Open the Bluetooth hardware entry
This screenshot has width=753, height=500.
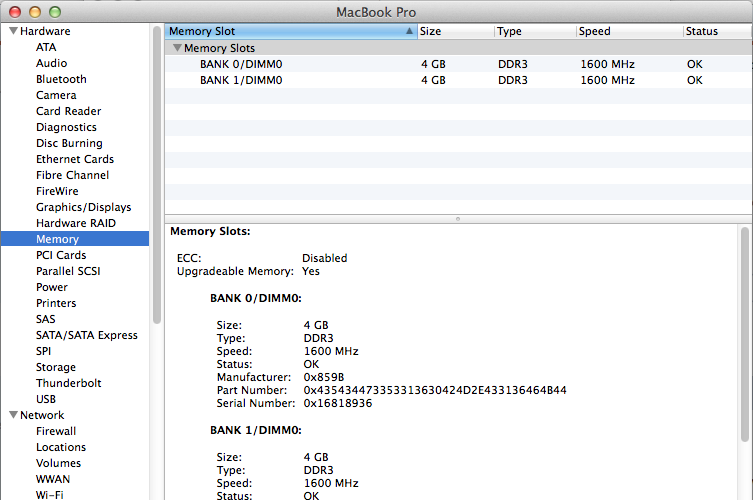point(61,79)
